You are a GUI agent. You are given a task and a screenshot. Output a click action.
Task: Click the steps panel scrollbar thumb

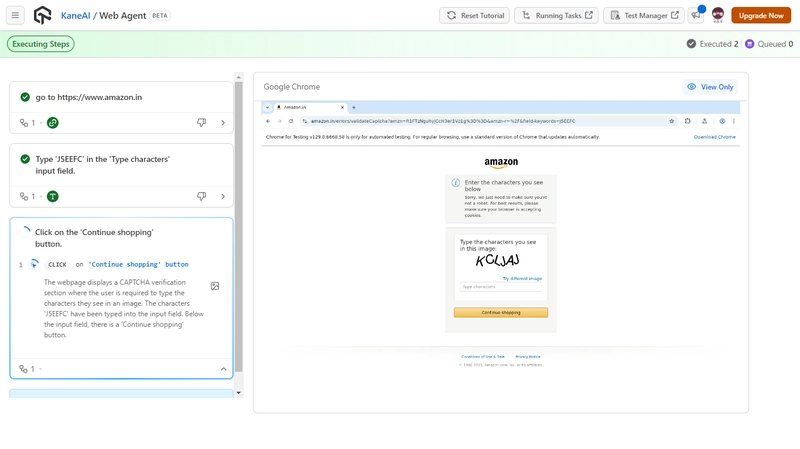click(238, 227)
